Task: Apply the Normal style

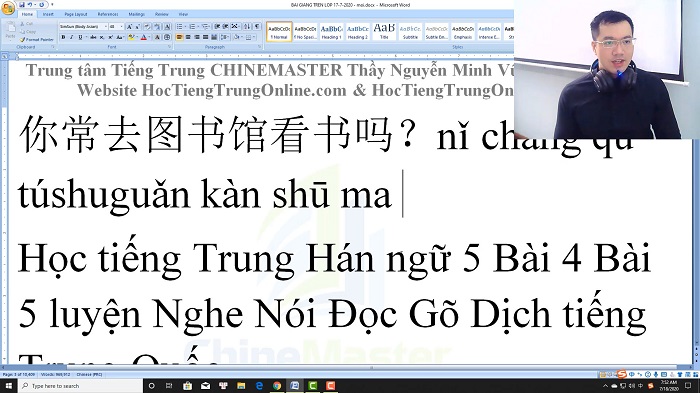Action: [279, 32]
